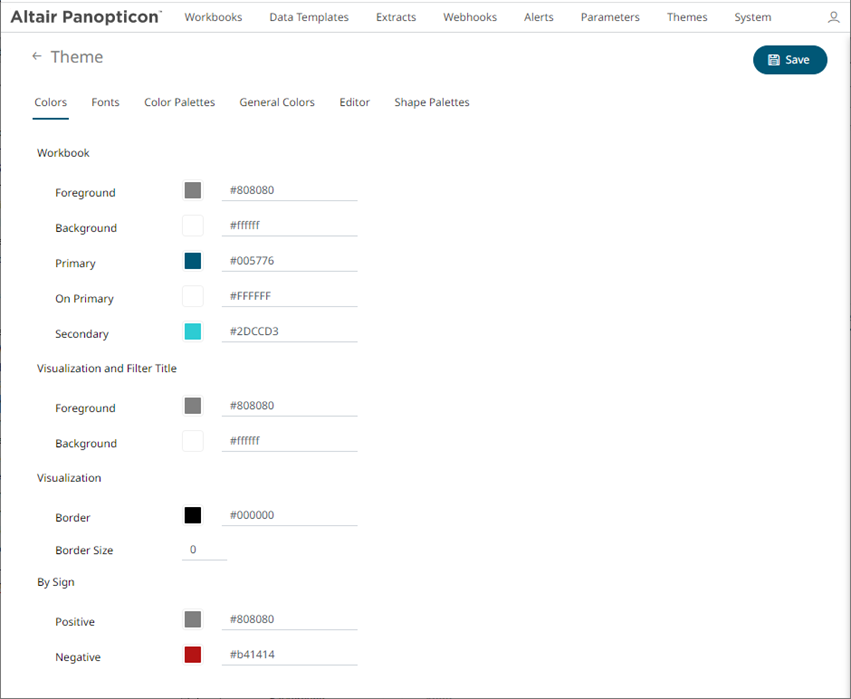Viewport: 851px width, 699px height.
Task: Open the Visualization Border black swatch
Action: pyautogui.click(x=193, y=516)
